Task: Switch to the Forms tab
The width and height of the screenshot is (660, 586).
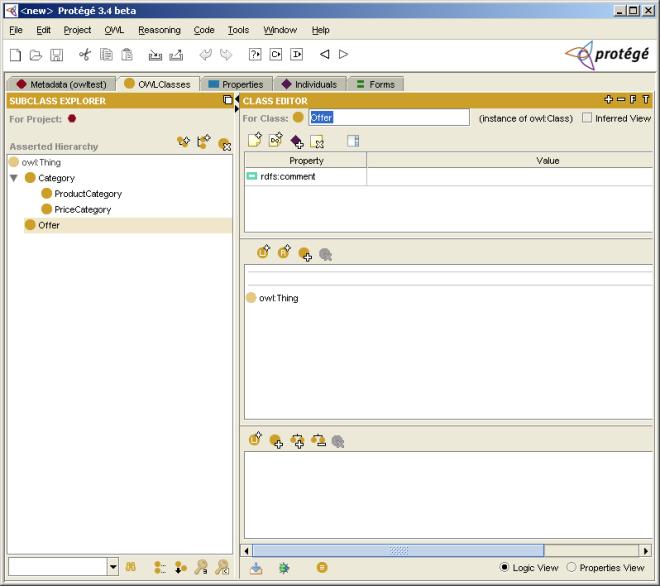Action: coord(375,84)
